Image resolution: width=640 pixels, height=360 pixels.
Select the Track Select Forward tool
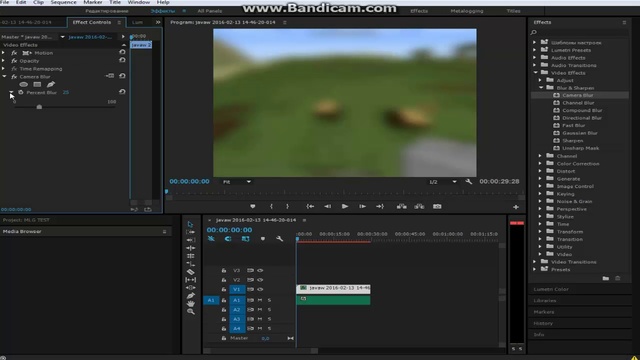[x=190, y=232]
